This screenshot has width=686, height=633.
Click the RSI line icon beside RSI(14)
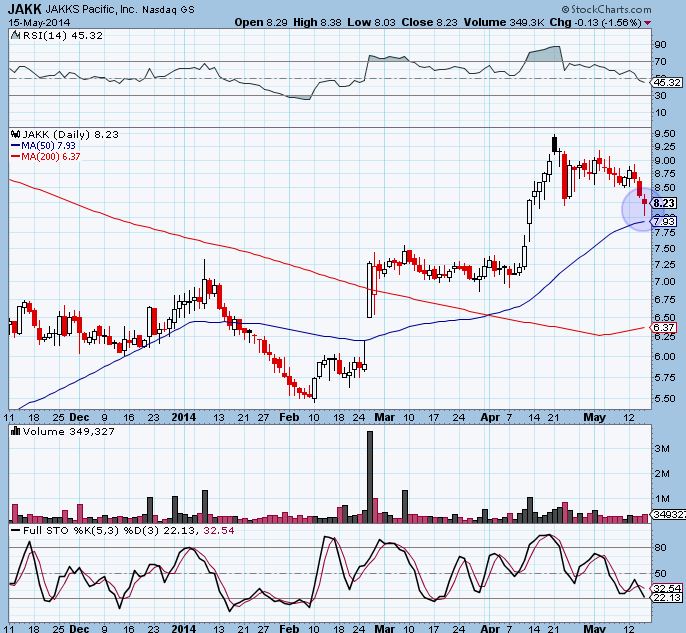15,35
